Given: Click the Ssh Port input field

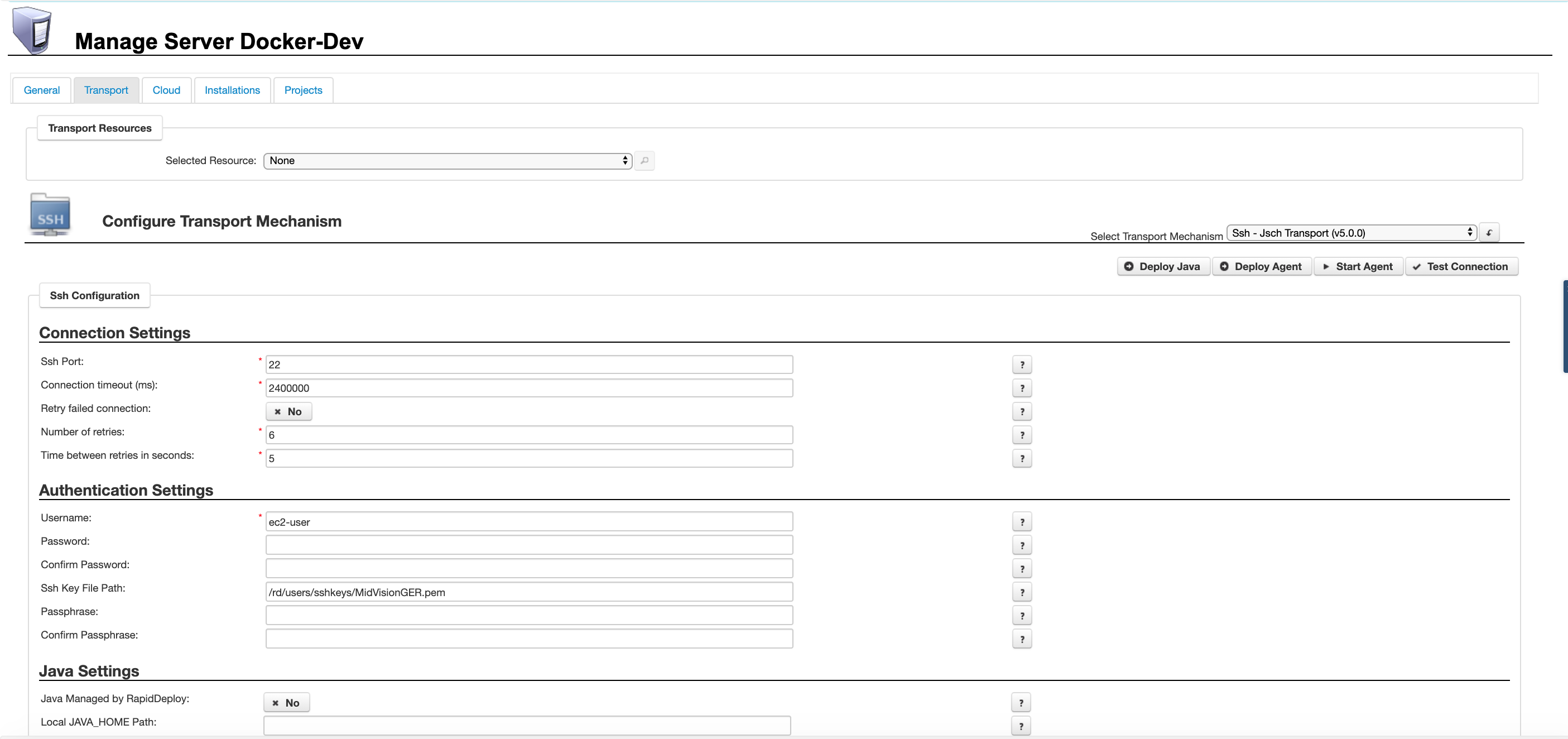Looking at the screenshot, I should [529, 364].
